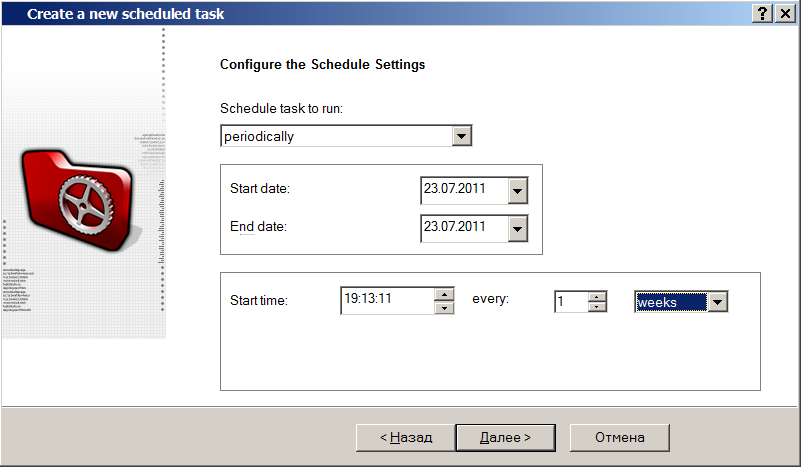Screen dimensions: 801x467
Task: Expand the Start date calendar dropdown
Action: pyautogui.click(x=517, y=190)
